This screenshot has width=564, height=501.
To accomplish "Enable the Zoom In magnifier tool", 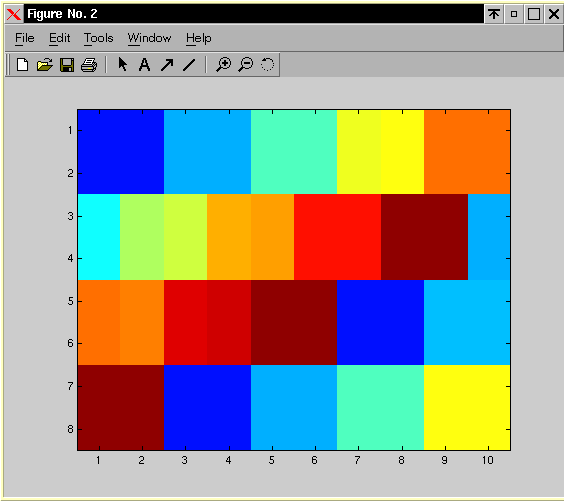I will (x=223, y=65).
